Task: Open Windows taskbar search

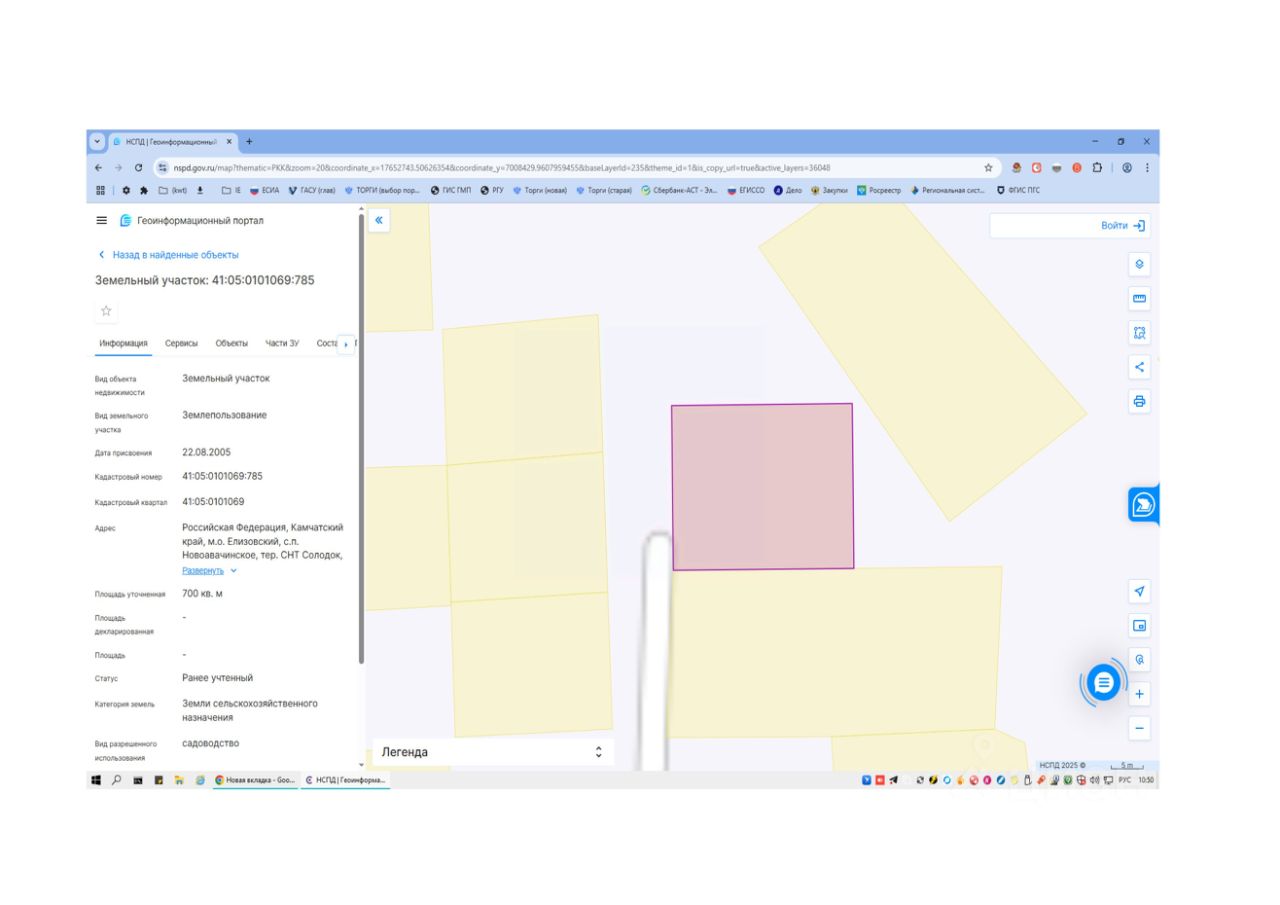Action: pos(117,780)
